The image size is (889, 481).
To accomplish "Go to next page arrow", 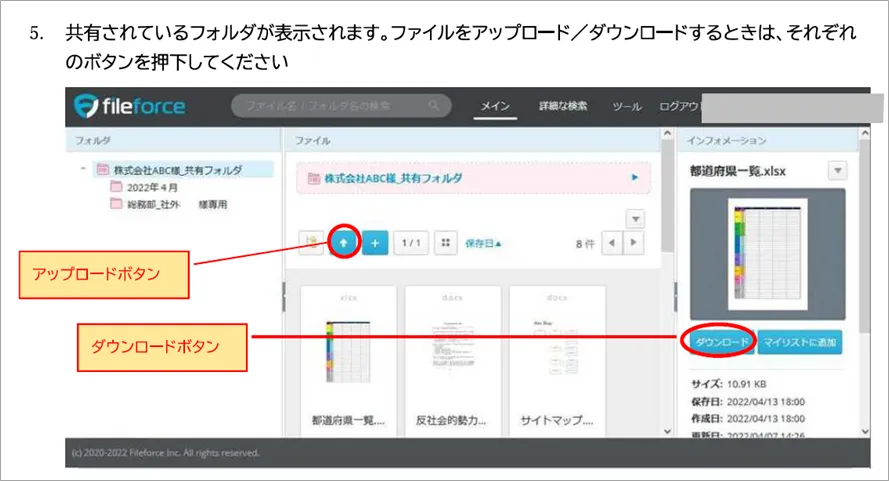I will click(633, 243).
